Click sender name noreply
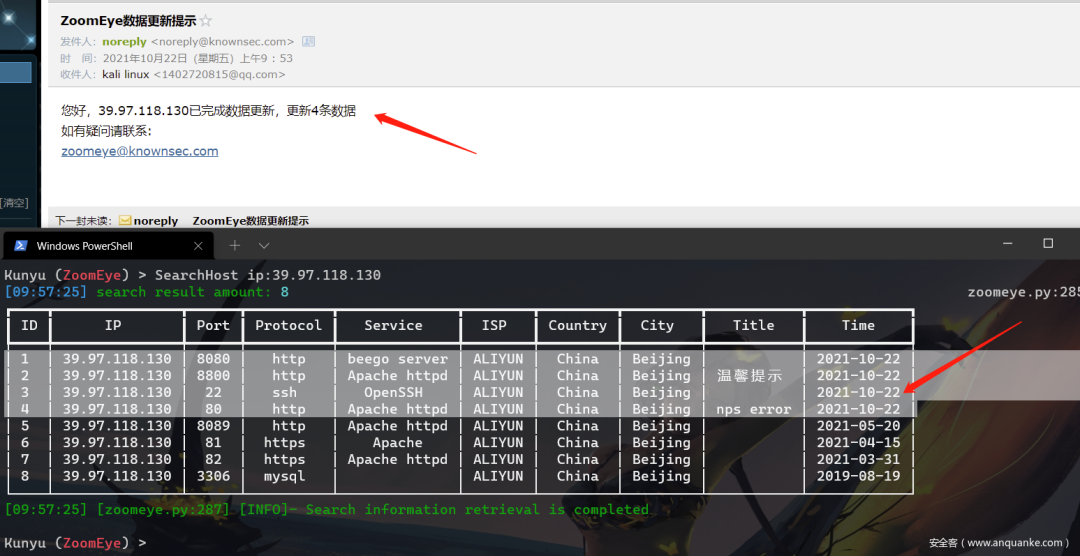Viewport: 1080px width, 556px height. coord(125,41)
